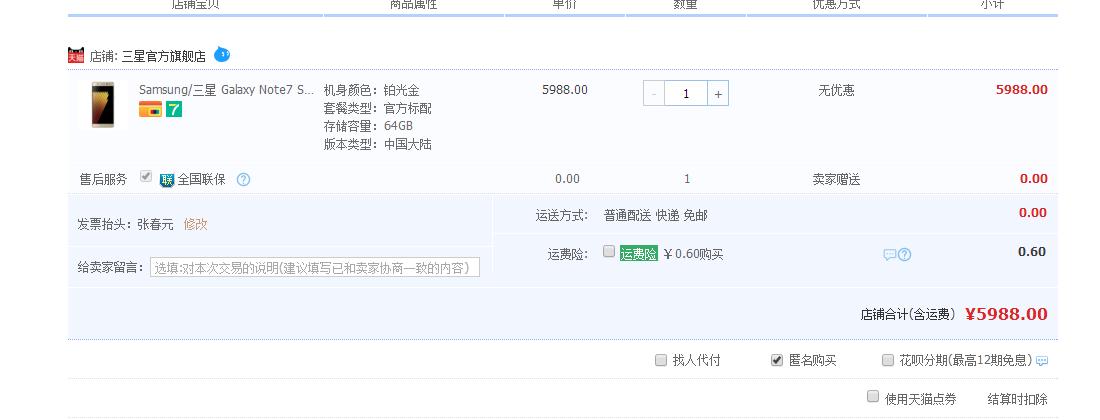Click the speech bubble icon beside the 运费险 help icon
The height and width of the screenshot is (420, 1100).
click(x=890, y=255)
